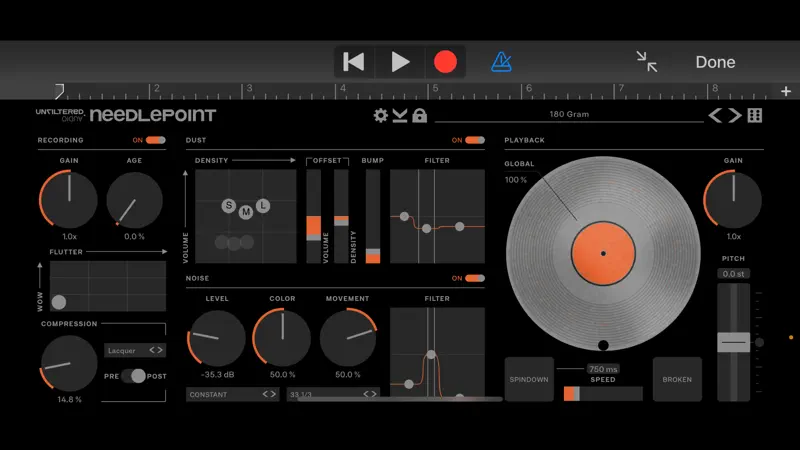
Task: Click the Bump level bar
Action: 373,216
